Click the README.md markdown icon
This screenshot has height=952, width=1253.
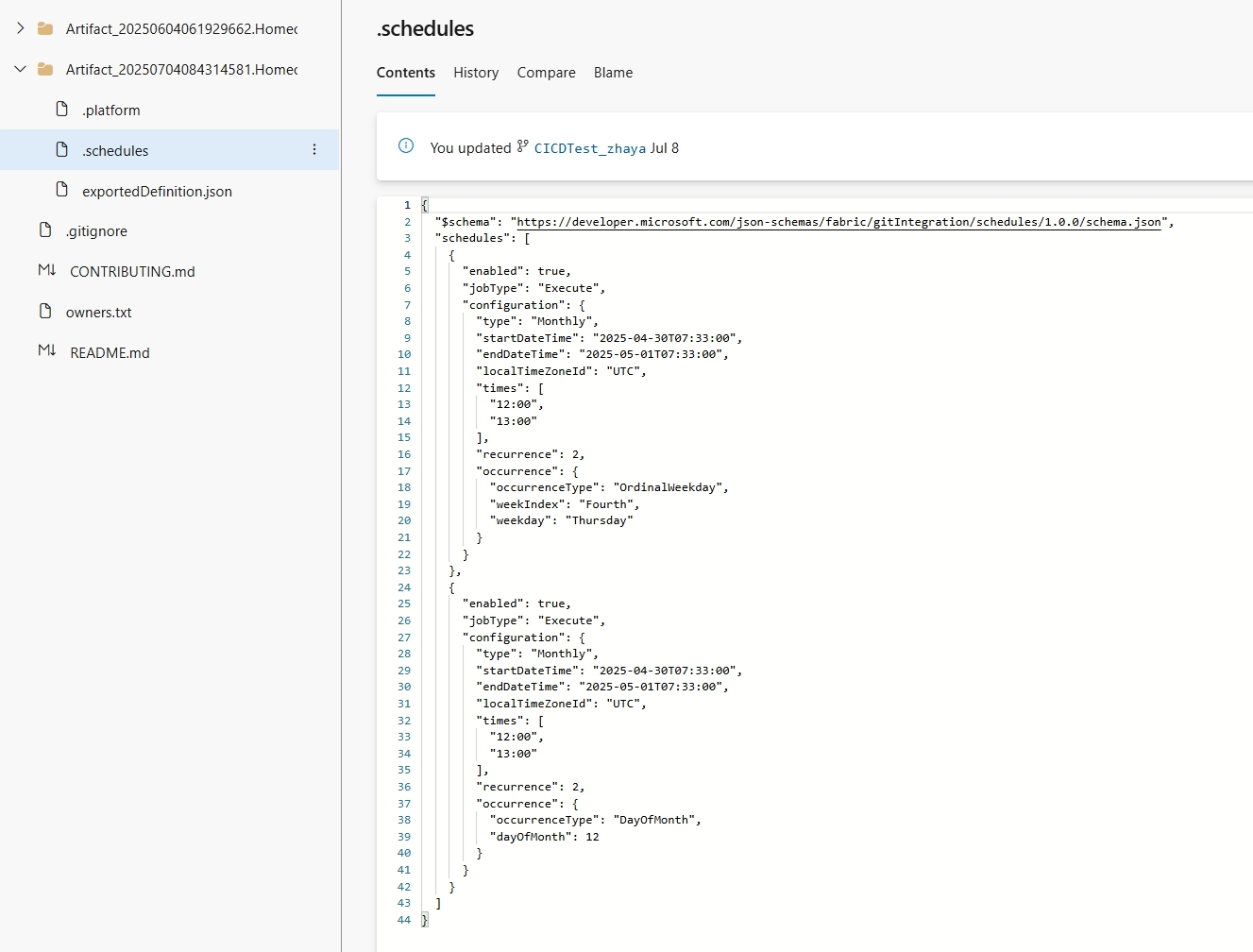(46, 351)
